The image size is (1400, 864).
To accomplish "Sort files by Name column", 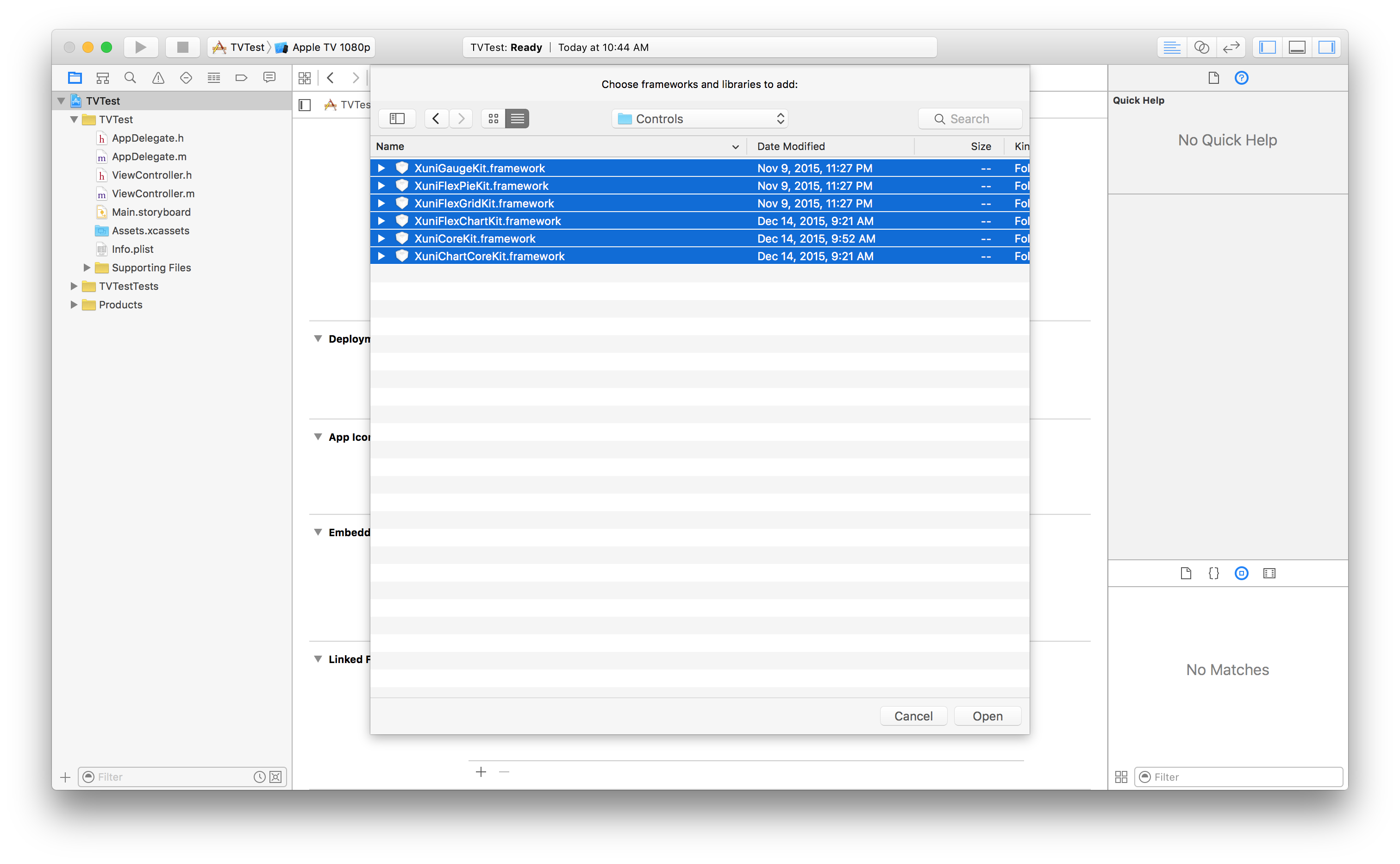I will coord(558,146).
